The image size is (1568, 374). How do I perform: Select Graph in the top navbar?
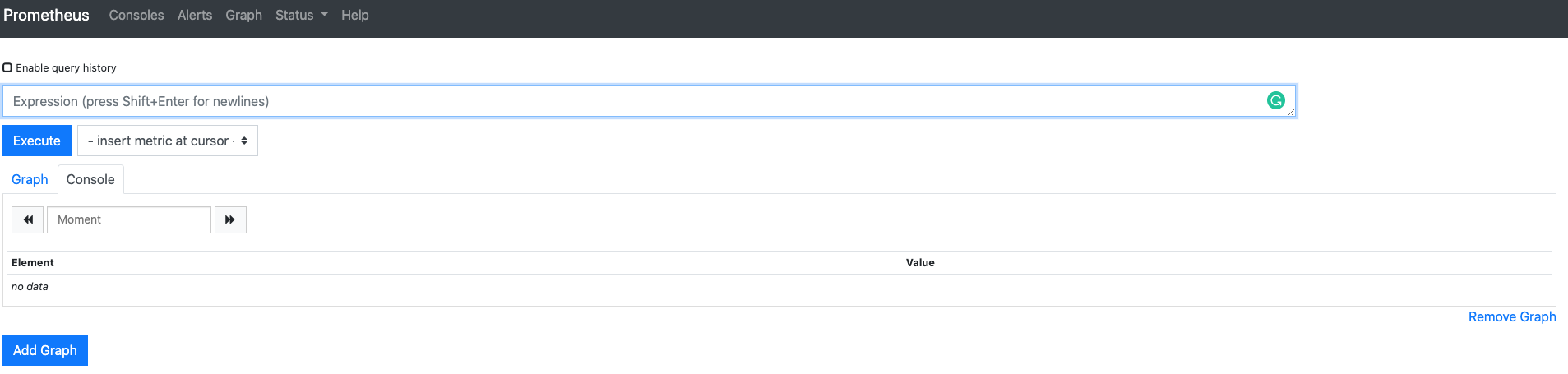click(x=243, y=15)
